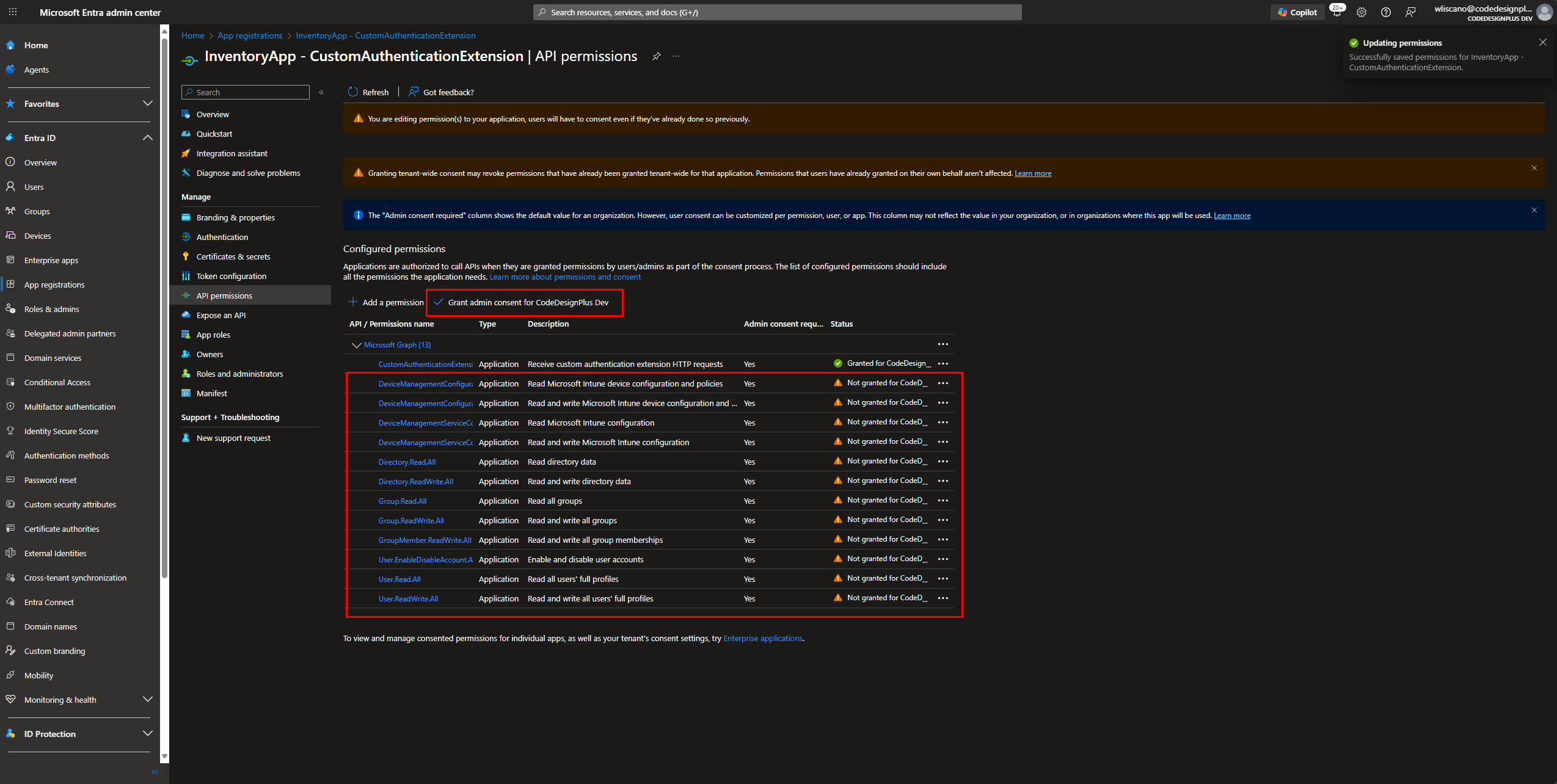Open Agents in the left navigation
This screenshot has height=784, width=1557.
point(37,70)
